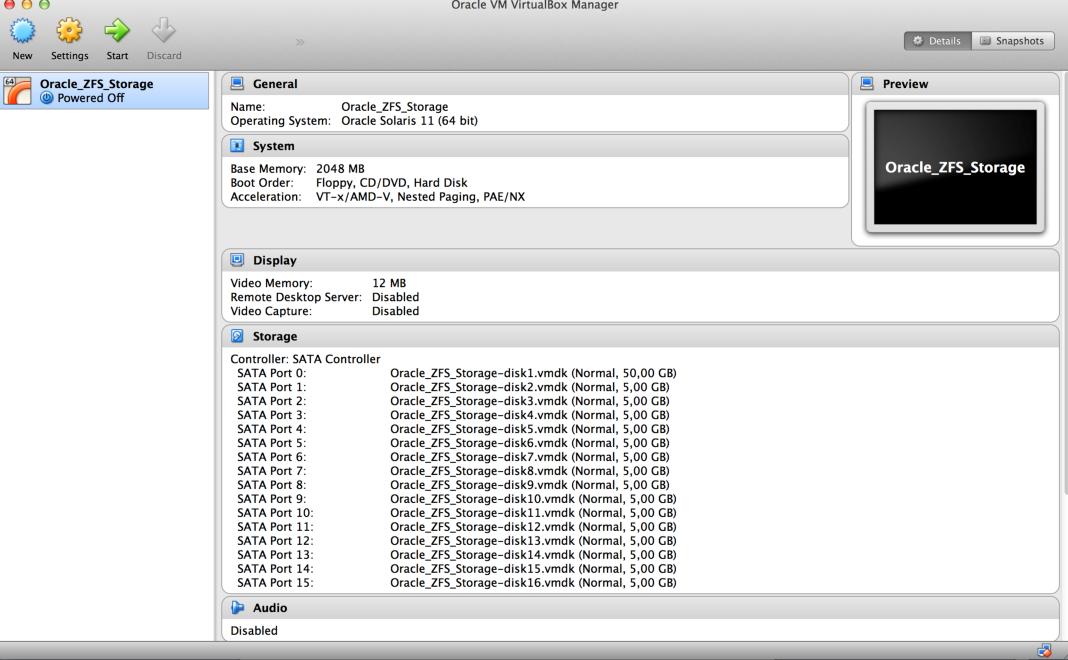Click the Display monitor icon
This screenshot has height=660, width=1068.
coord(237,260)
